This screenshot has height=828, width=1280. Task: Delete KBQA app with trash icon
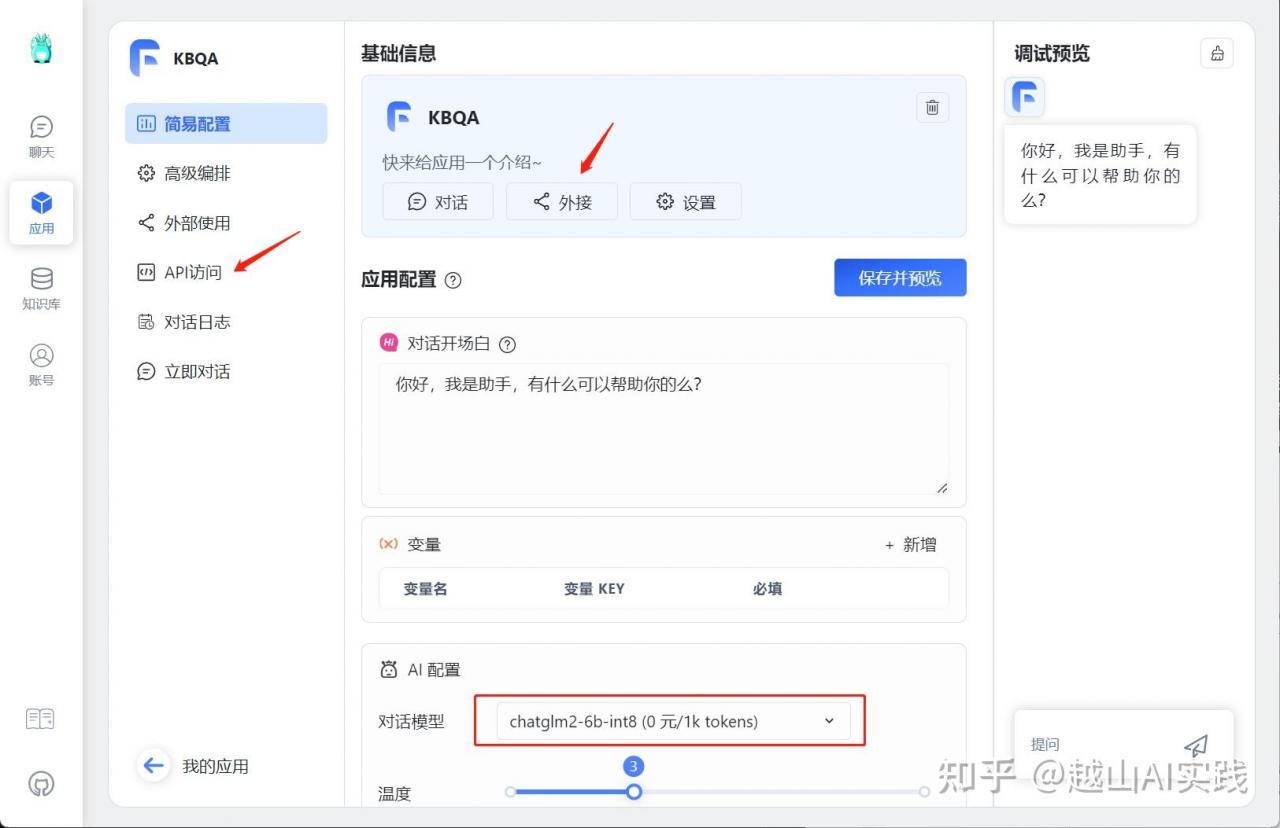pyautogui.click(x=932, y=108)
